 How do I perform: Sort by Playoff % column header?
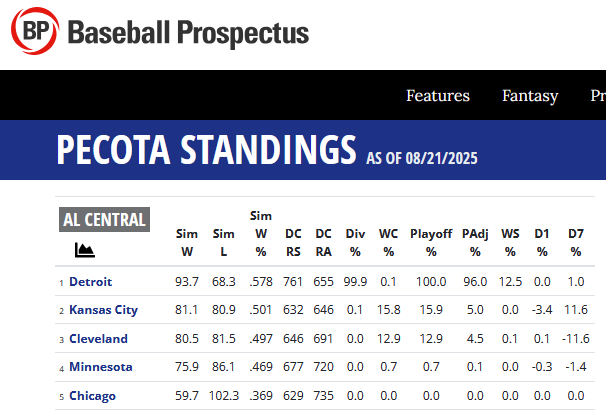point(431,243)
